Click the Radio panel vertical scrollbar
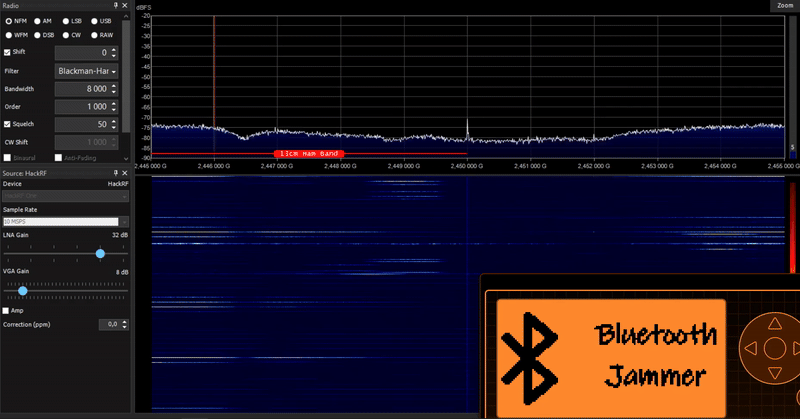The height and width of the screenshot is (419, 800). click(x=126, y=77)
